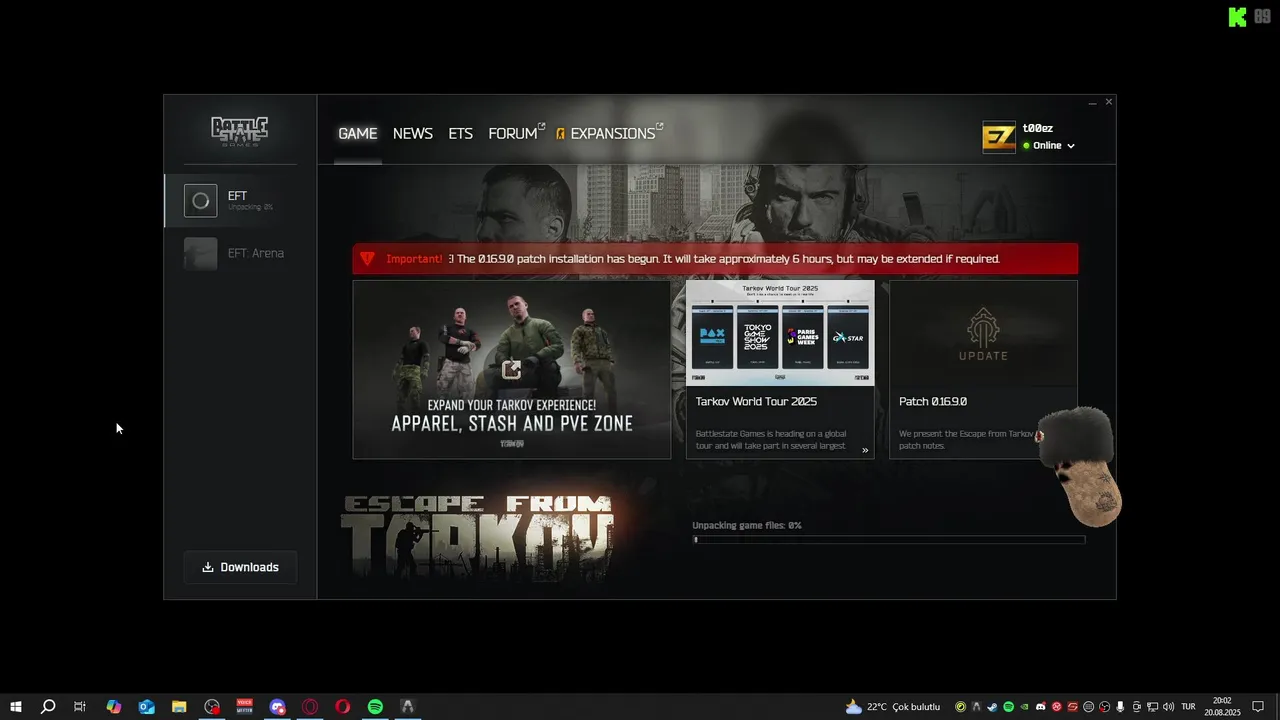Open the weather widget showing 22°C
Screen dimensions: 1280x720
893,707
